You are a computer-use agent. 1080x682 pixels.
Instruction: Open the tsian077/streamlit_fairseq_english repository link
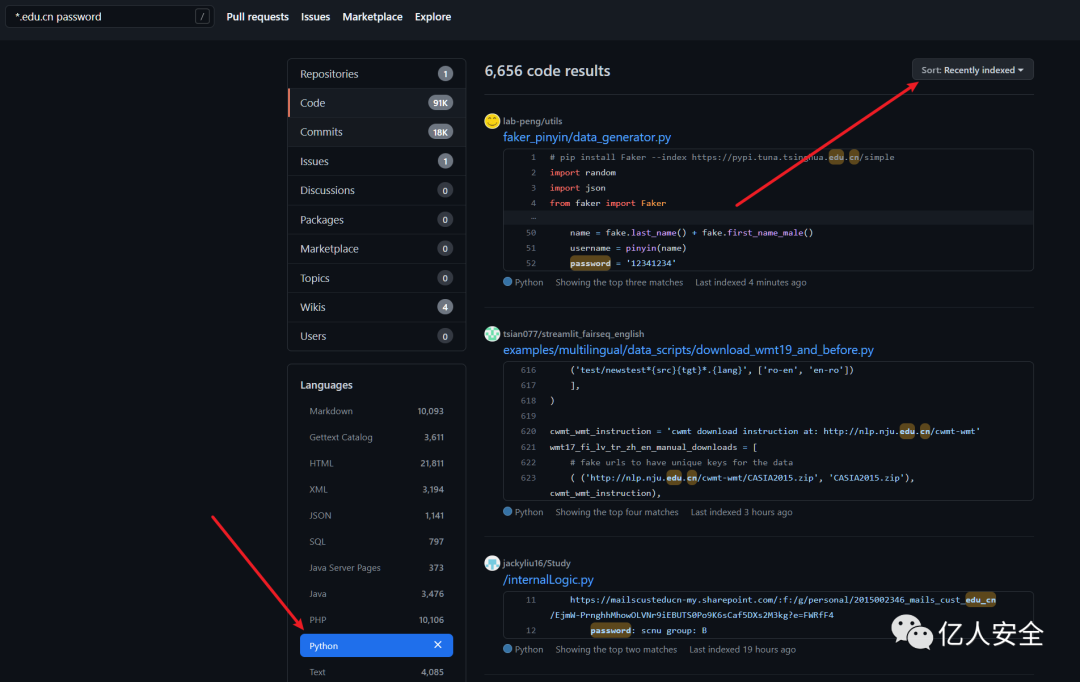coord(573,334)
